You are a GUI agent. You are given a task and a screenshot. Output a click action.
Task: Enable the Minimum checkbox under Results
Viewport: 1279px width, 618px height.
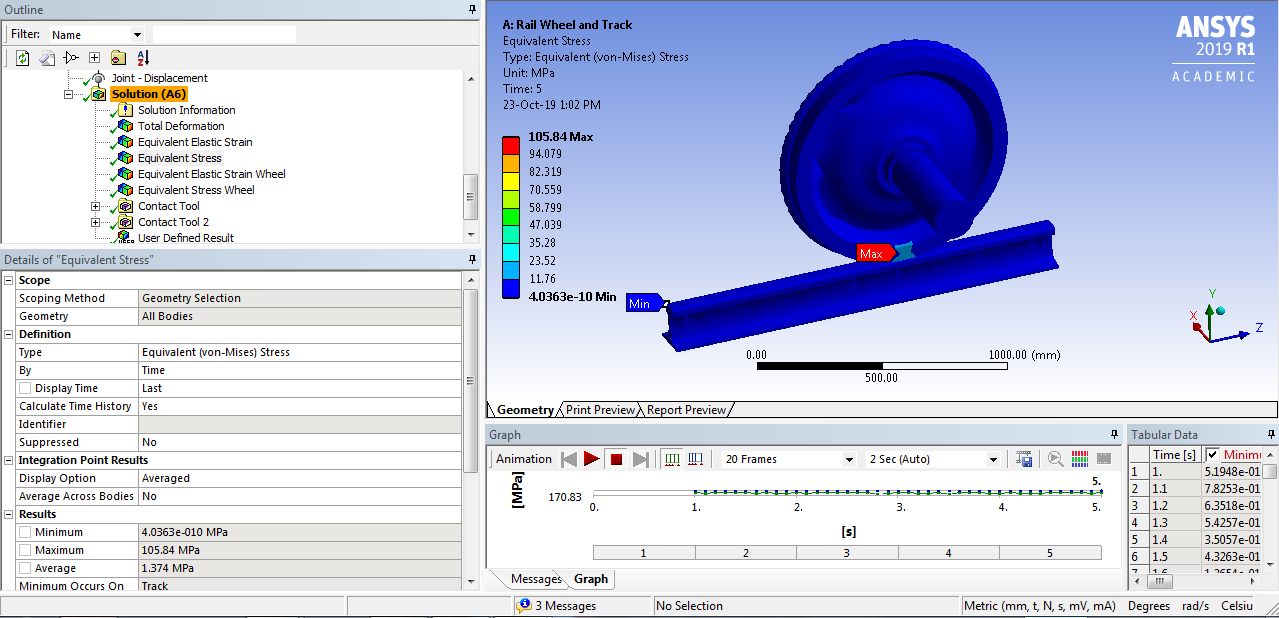click(x=24, y=533)
